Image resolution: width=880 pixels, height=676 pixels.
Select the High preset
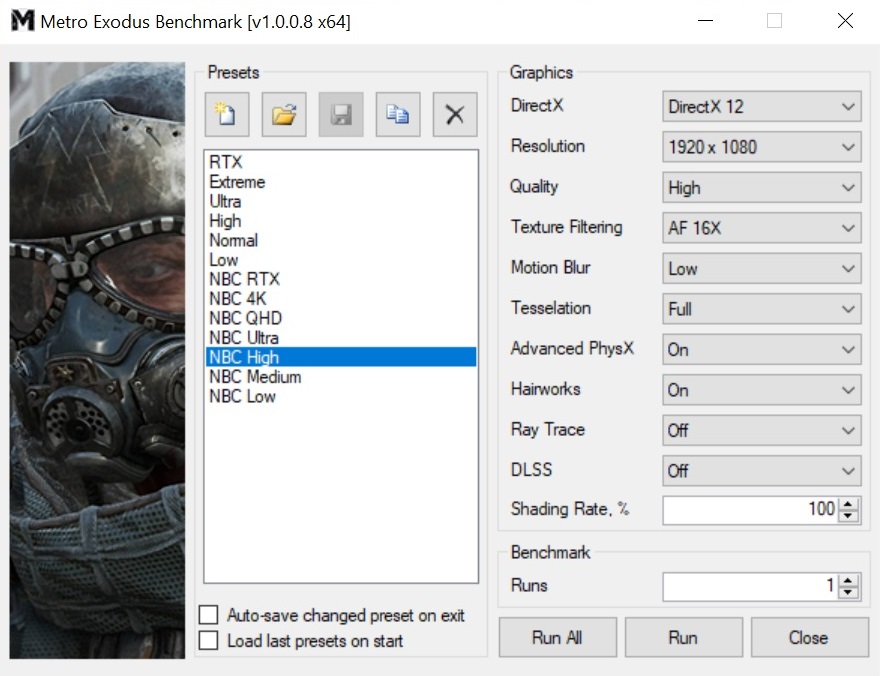[x=341, y=221]
